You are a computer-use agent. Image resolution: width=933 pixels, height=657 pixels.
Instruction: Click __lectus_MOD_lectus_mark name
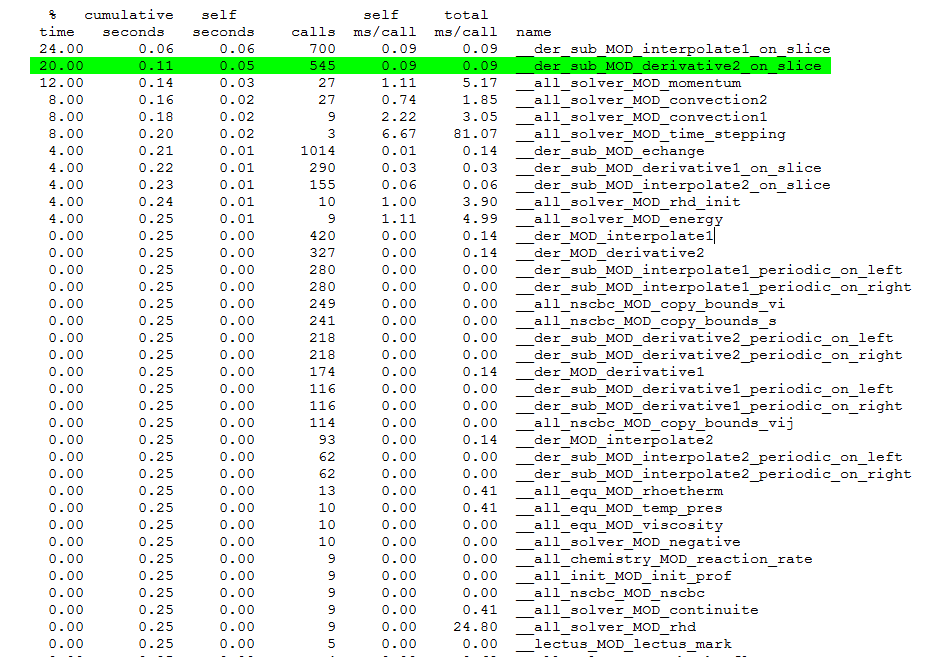pyautogui.click(x=624, y=644)
